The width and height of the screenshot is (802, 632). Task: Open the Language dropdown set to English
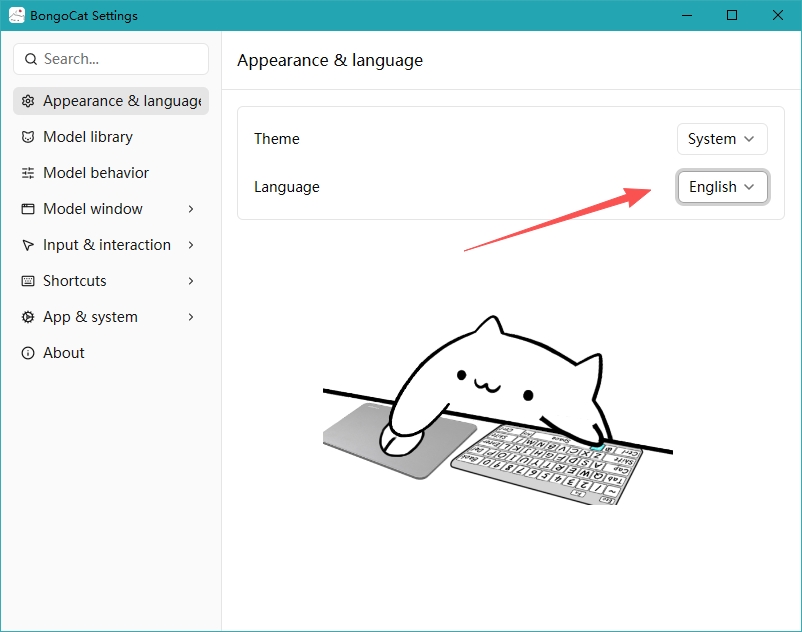coord(722,187)
